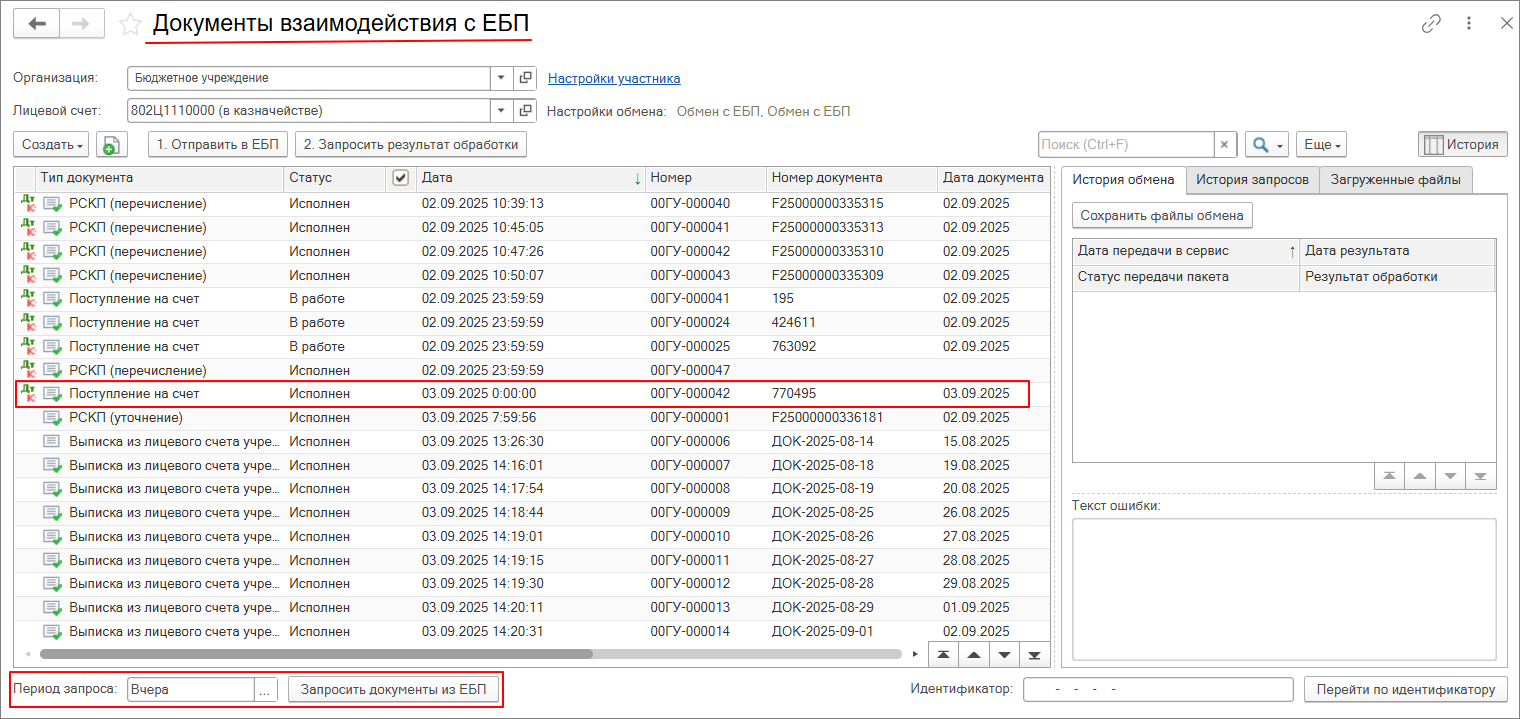Toggle the checkbox column header

click(x=400, y=178)
